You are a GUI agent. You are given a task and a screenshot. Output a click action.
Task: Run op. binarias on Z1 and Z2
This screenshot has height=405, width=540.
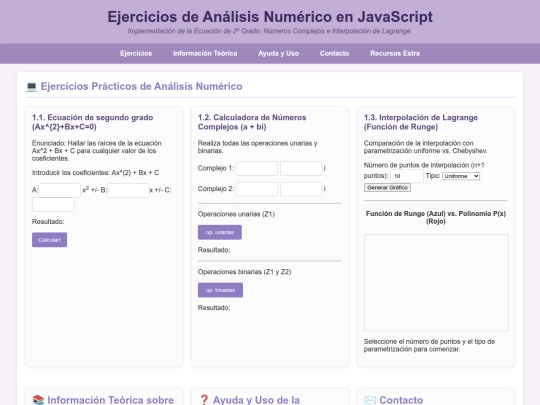pos(220,290)
